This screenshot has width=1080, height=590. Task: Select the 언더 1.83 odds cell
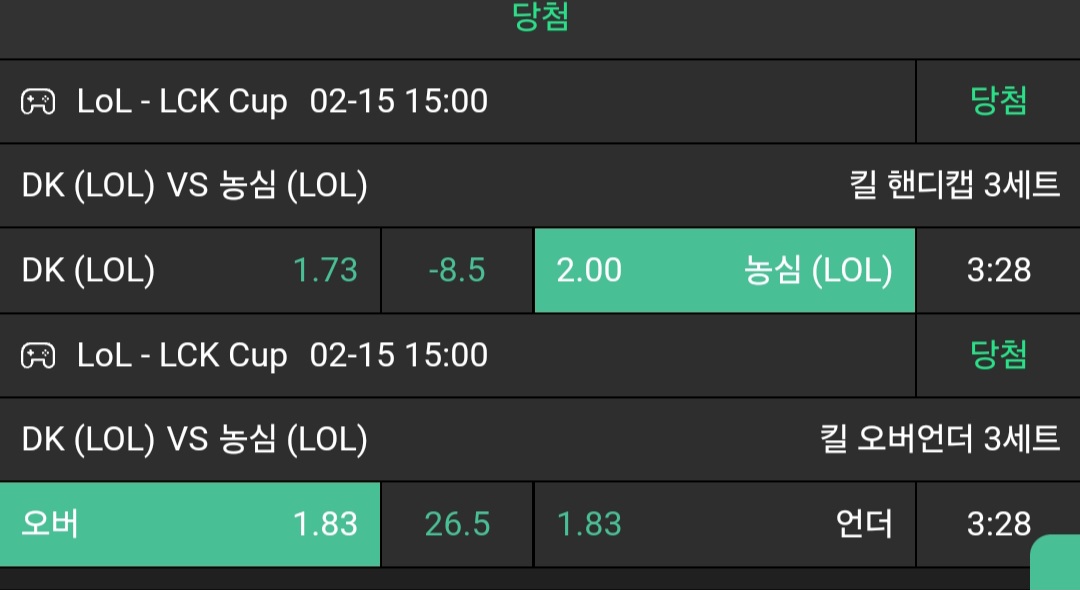tap(724, 524)
